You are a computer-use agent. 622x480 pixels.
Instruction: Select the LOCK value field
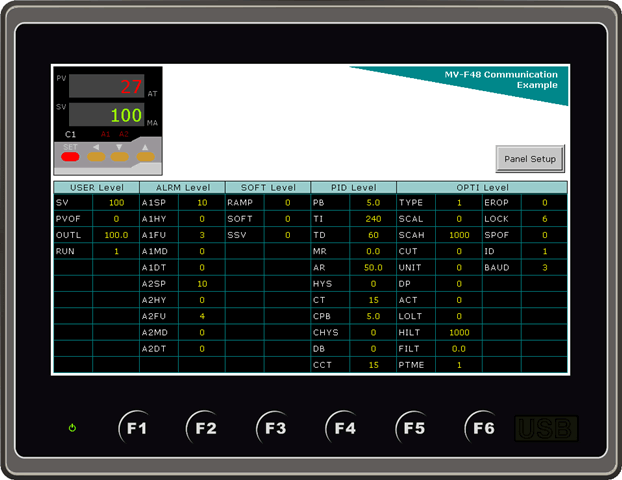coord(545,218)
